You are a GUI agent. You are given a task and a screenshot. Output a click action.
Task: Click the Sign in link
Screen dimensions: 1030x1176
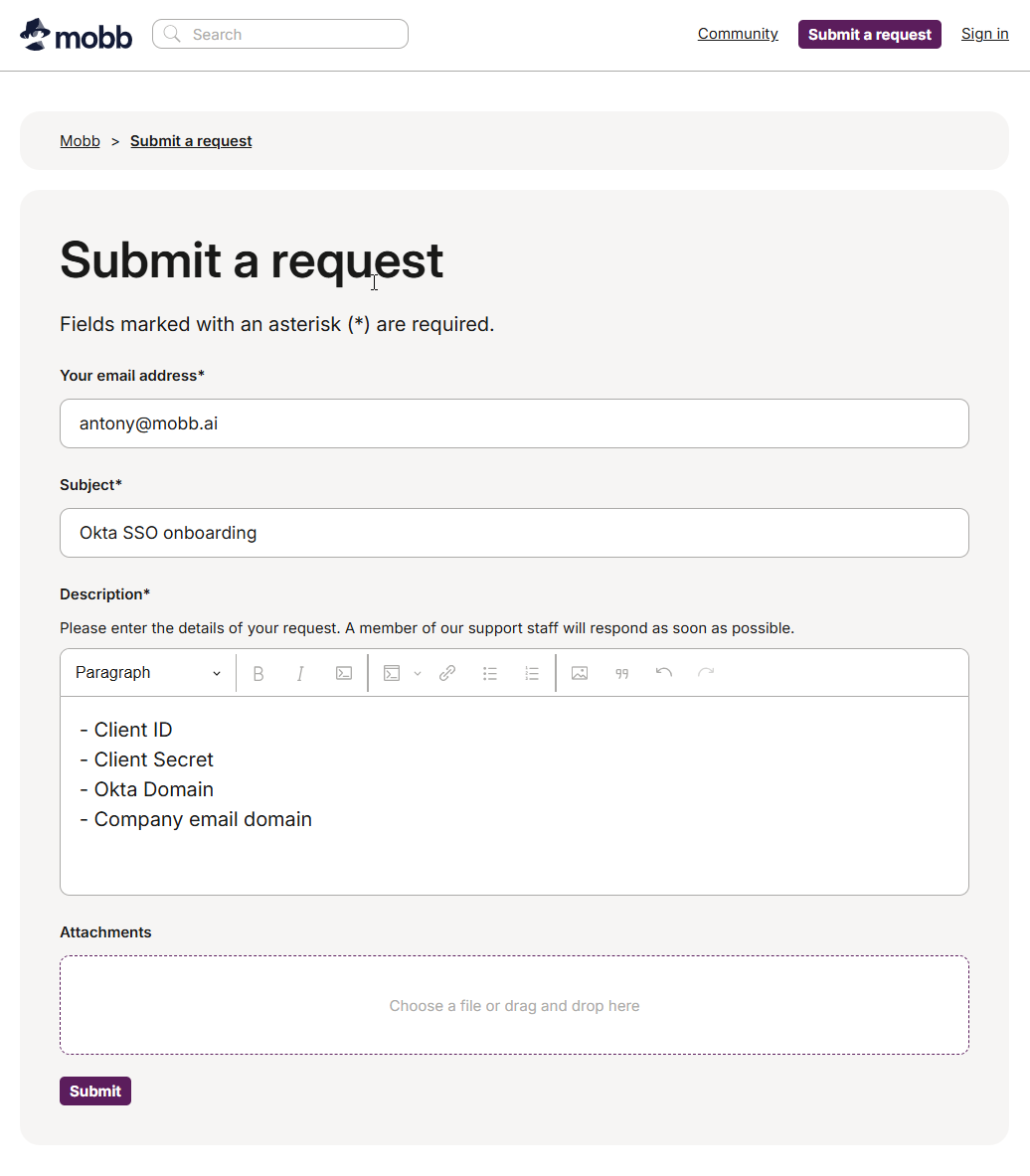click(984, 34)
